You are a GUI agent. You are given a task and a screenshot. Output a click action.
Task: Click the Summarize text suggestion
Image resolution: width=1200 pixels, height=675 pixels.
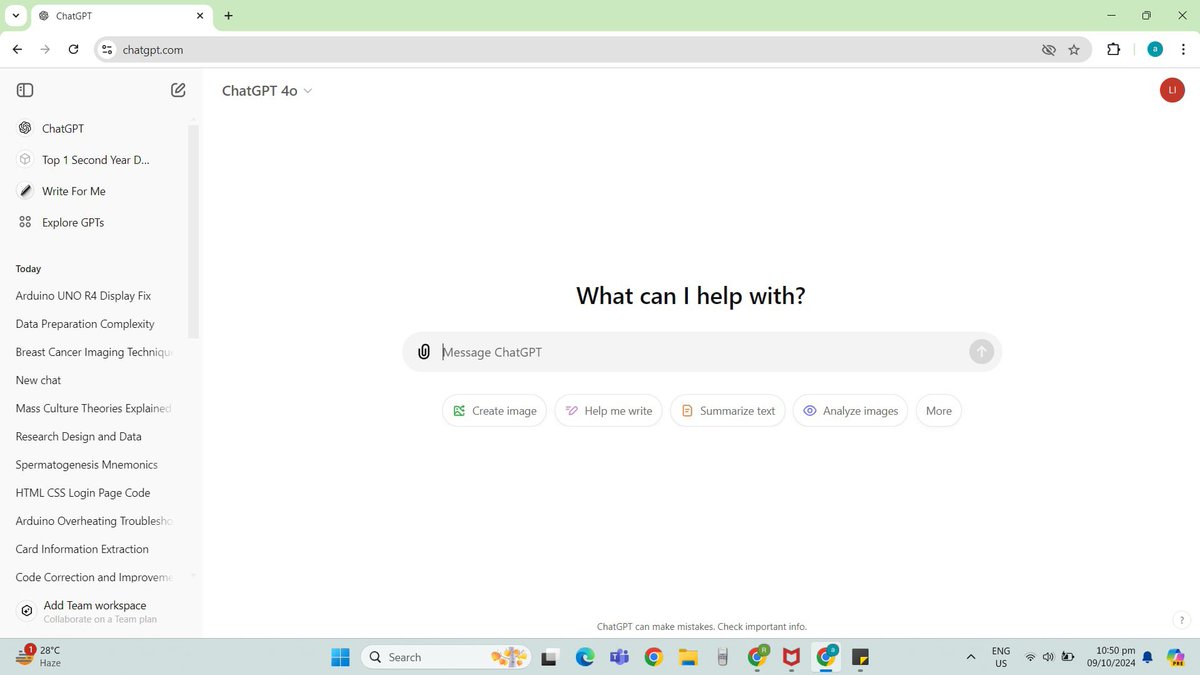727,411
